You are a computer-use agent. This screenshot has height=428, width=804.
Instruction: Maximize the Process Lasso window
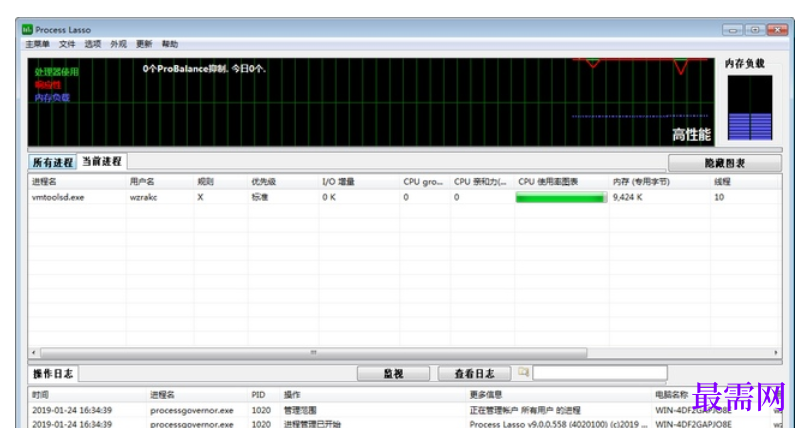(755, 30)
